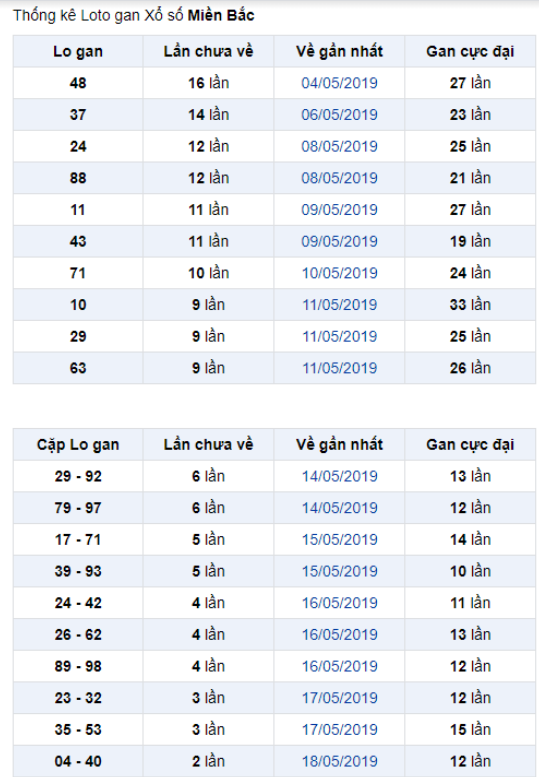This screenshot has height=777, width=539.
Task: Select 16/05/2019 date for pair 24 - 42
Action: [339, 603]
